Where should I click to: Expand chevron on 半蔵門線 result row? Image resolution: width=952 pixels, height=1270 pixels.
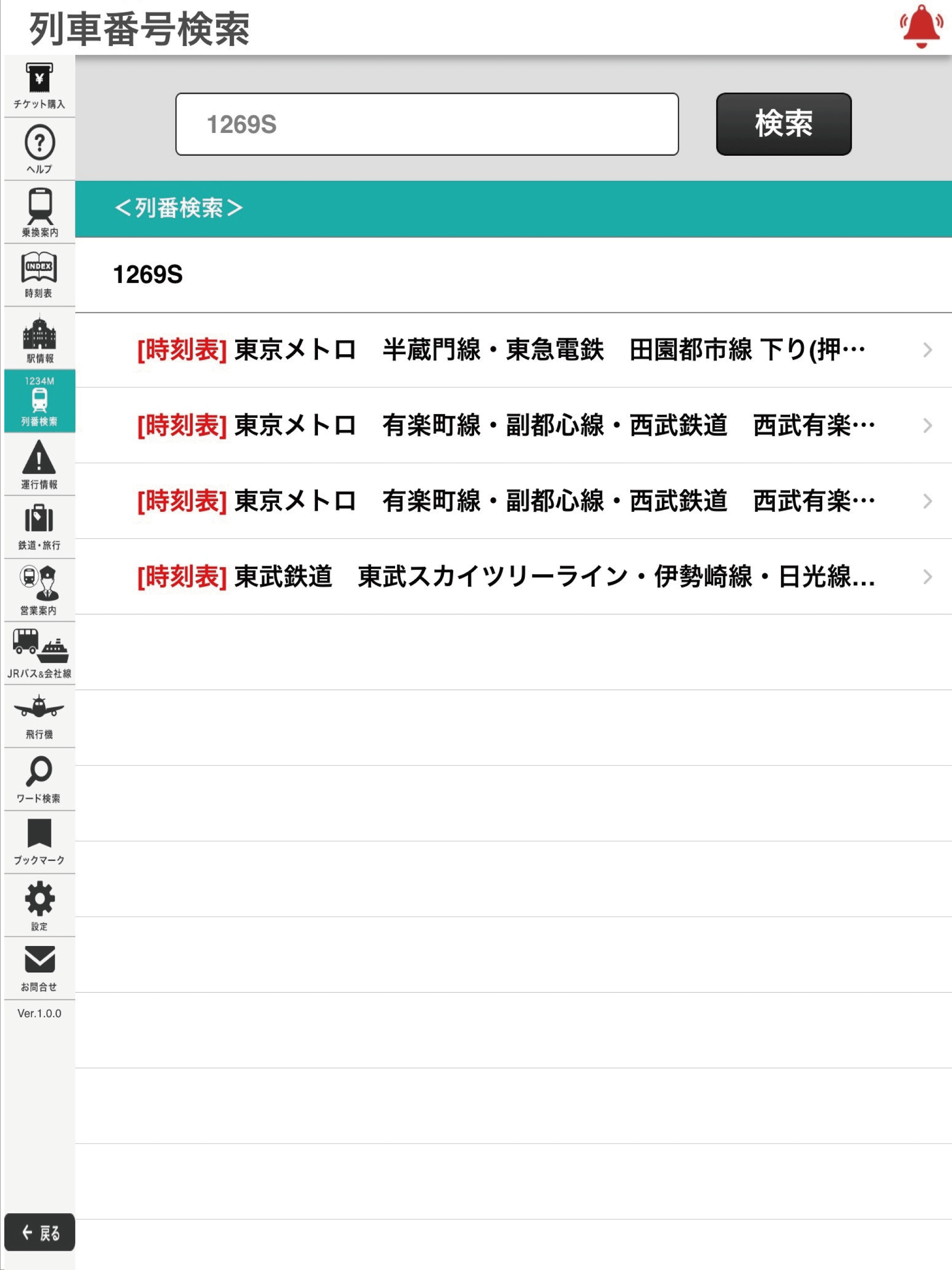coord(927,350)
